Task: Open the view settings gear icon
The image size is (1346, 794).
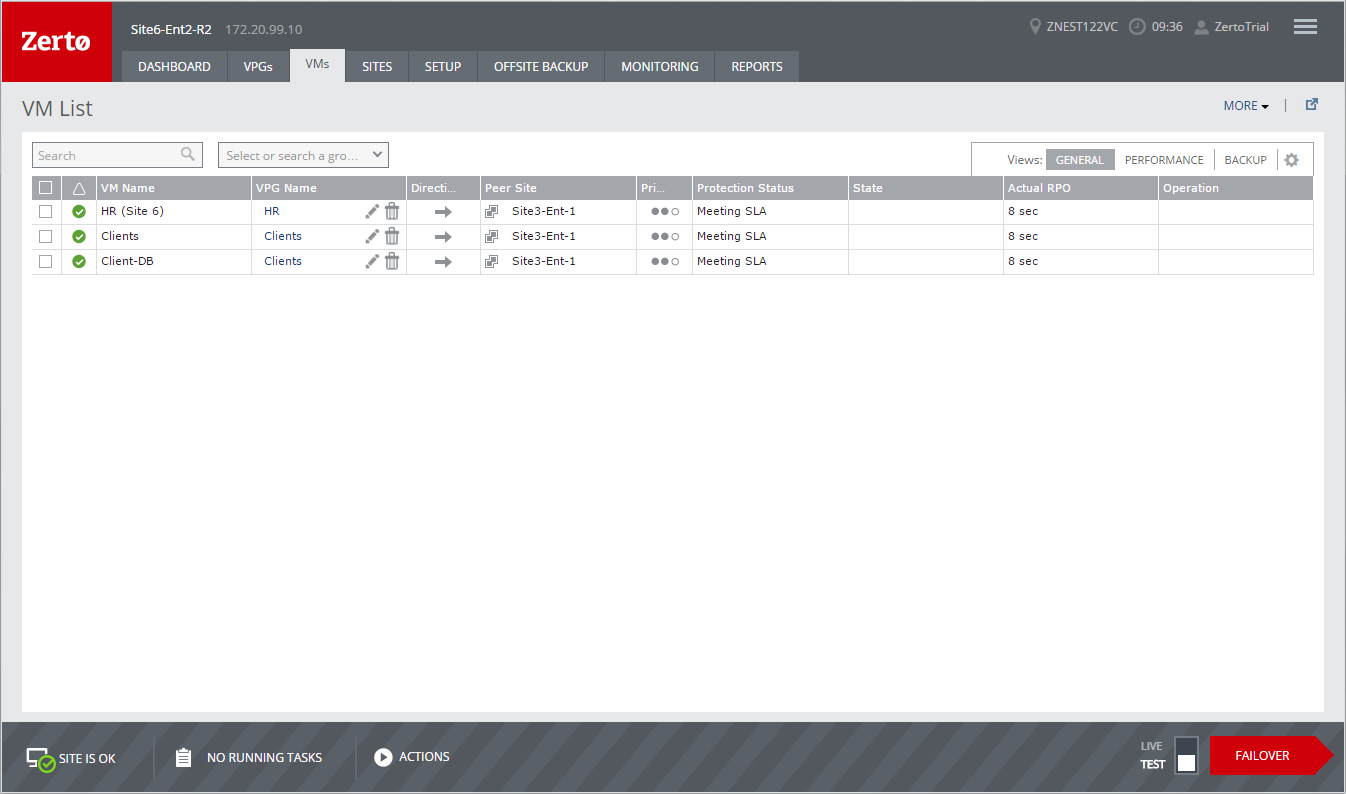Action: [x=1291, y=160]
